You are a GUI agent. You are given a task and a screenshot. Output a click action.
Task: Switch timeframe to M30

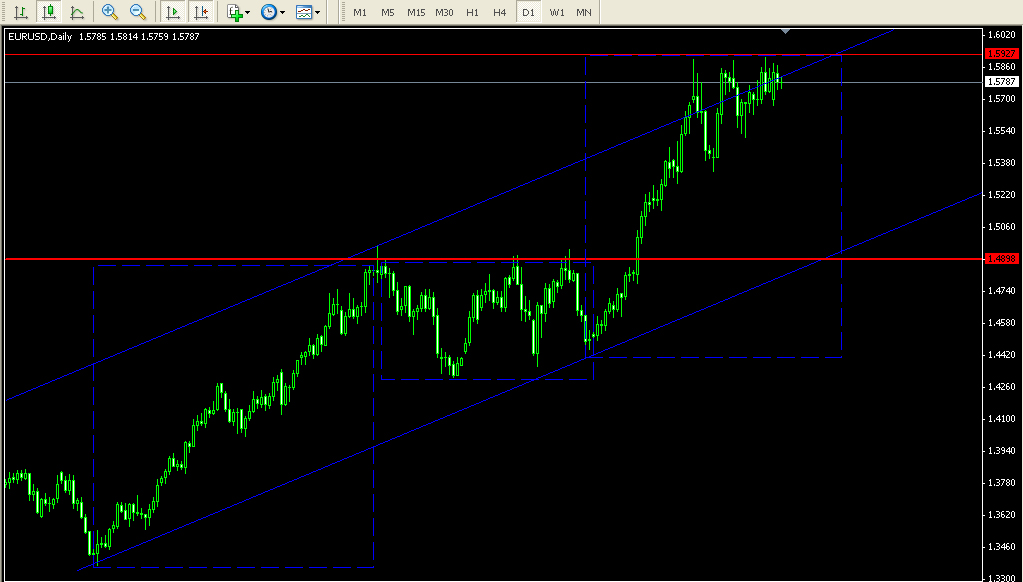[x=444, y=12]
